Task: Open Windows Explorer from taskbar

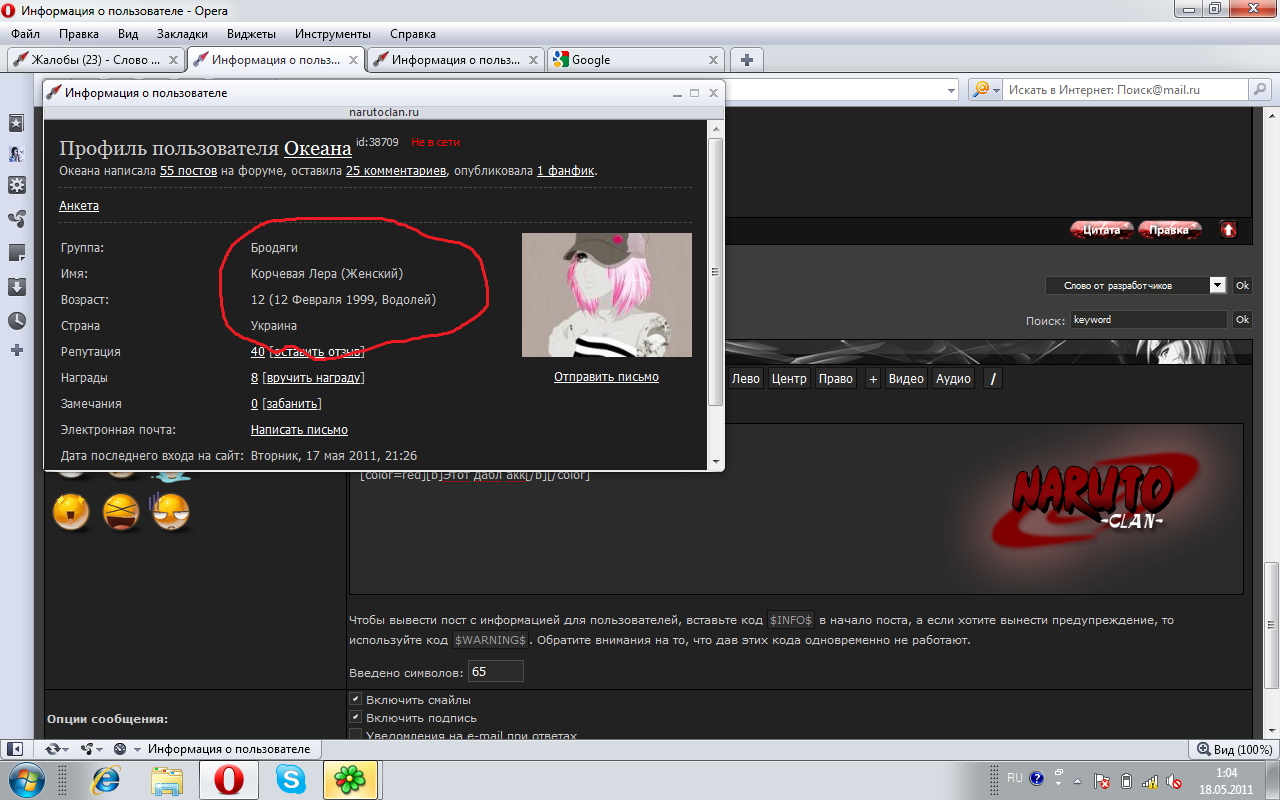Action: pyautogui.click(x=167, y=778)
